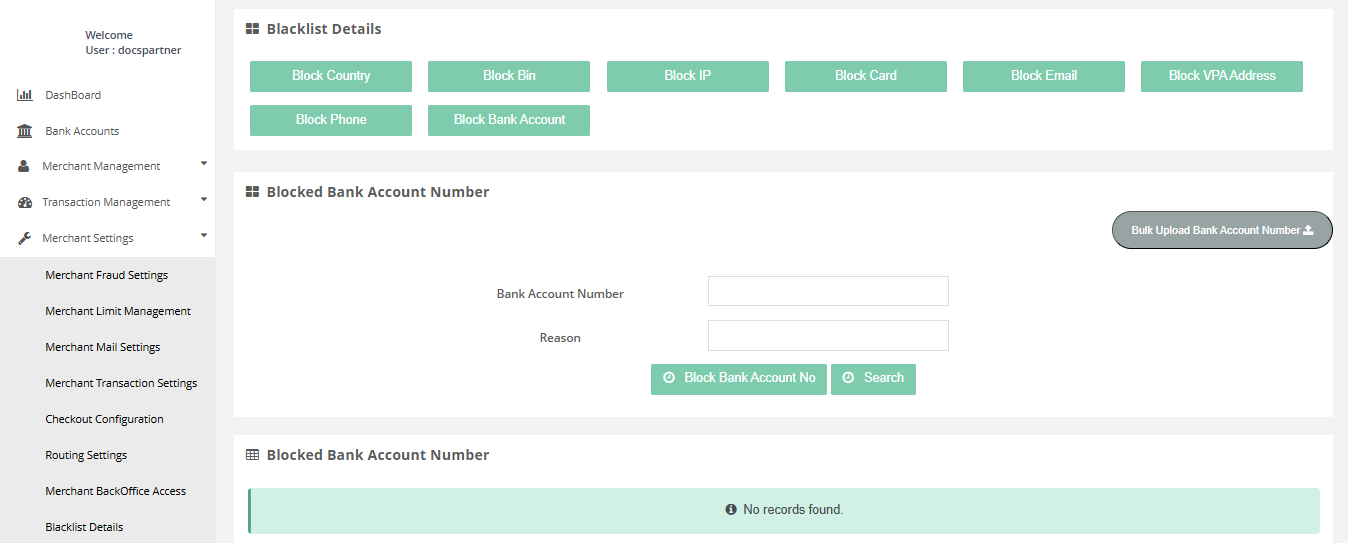Click the DashBoard bar chart icon
Screen dimensions: 1348x543
pyautogui.click(x=25, y=95)
